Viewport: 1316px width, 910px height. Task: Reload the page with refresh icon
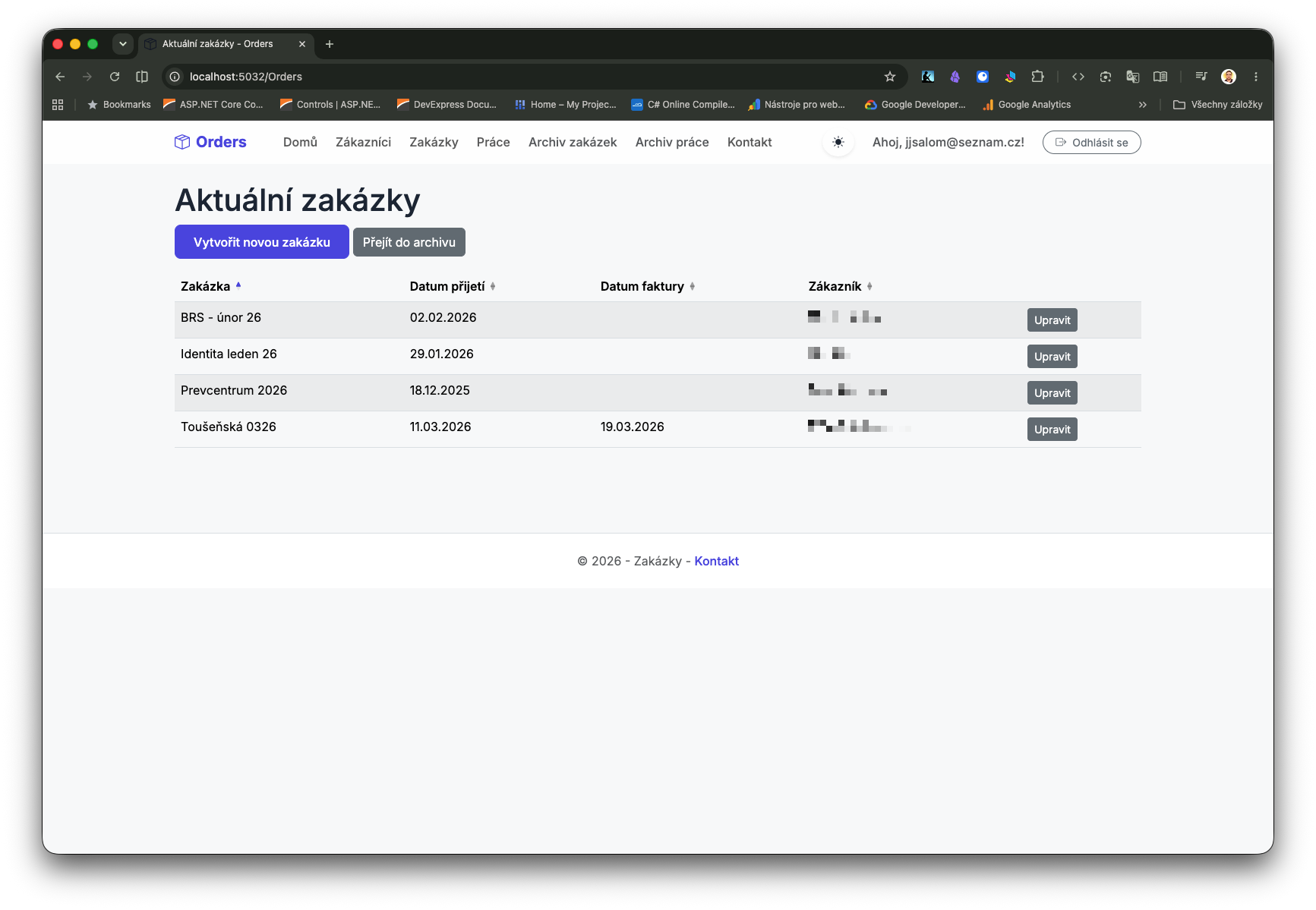(115, 77)
